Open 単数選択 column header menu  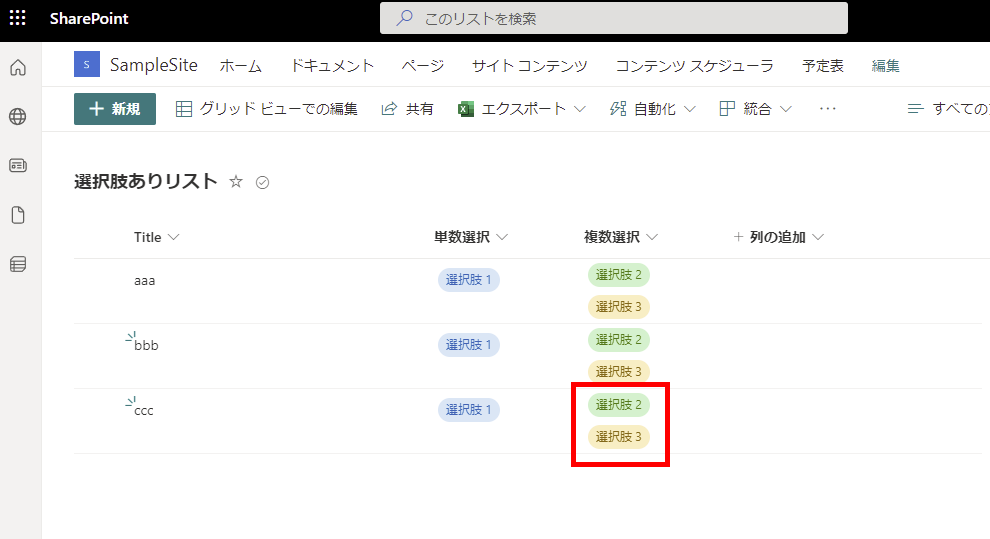tap(470, 237)
